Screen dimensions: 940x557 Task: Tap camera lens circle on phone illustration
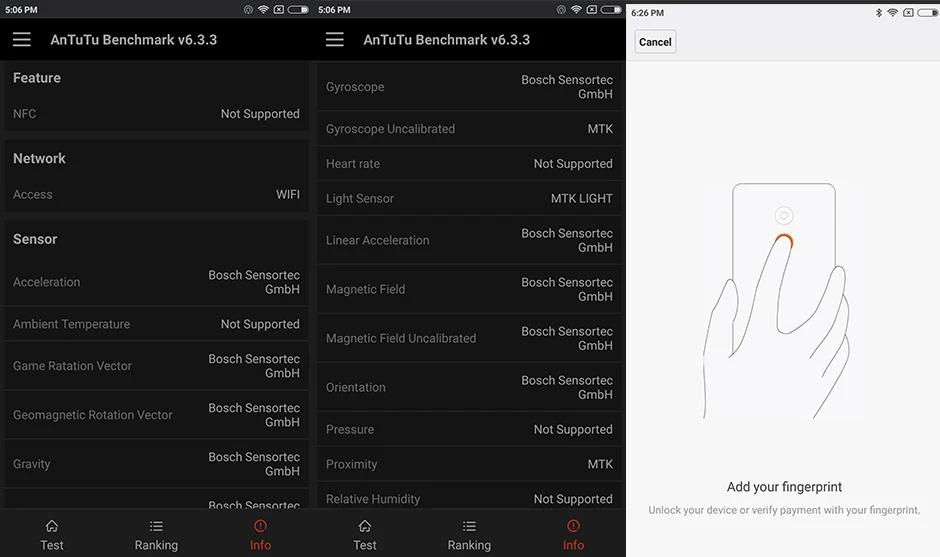tap(784, 215)
